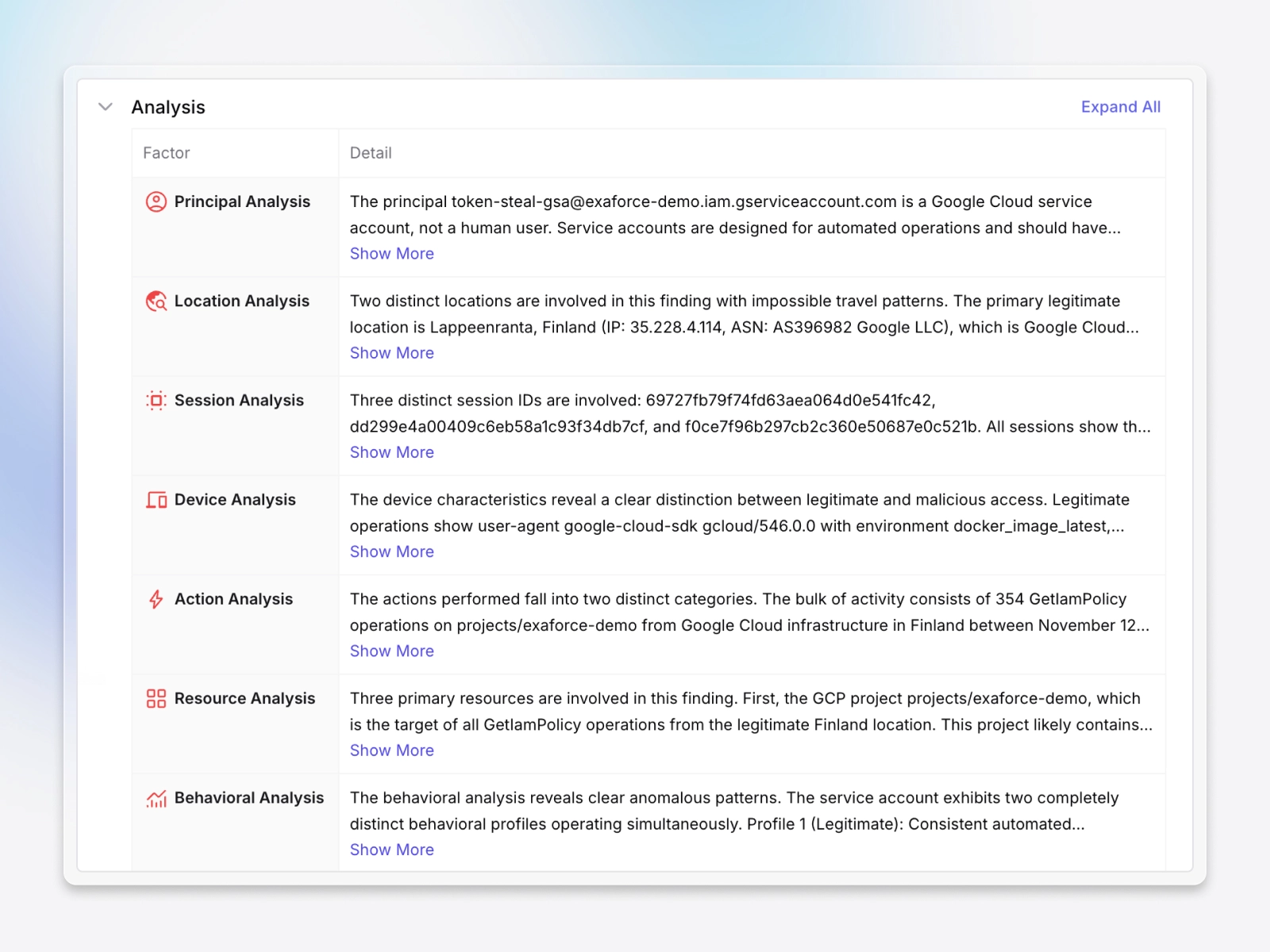Click the text starting 'Three distinct session IDs'
This screenshot has width=1270, height=952.
point(750,413)
